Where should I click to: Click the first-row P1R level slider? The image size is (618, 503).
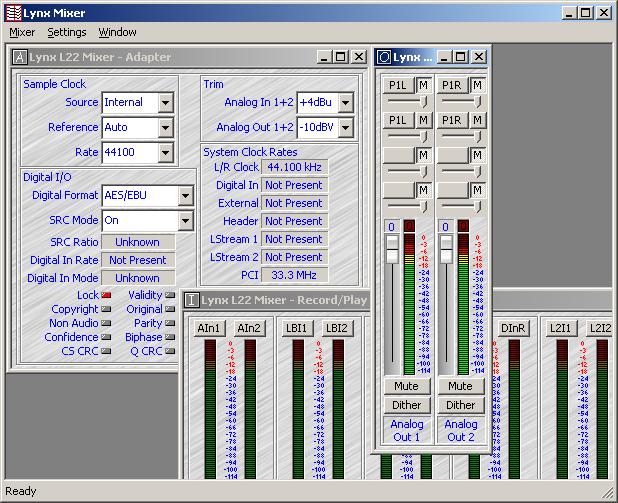point(478,102)
